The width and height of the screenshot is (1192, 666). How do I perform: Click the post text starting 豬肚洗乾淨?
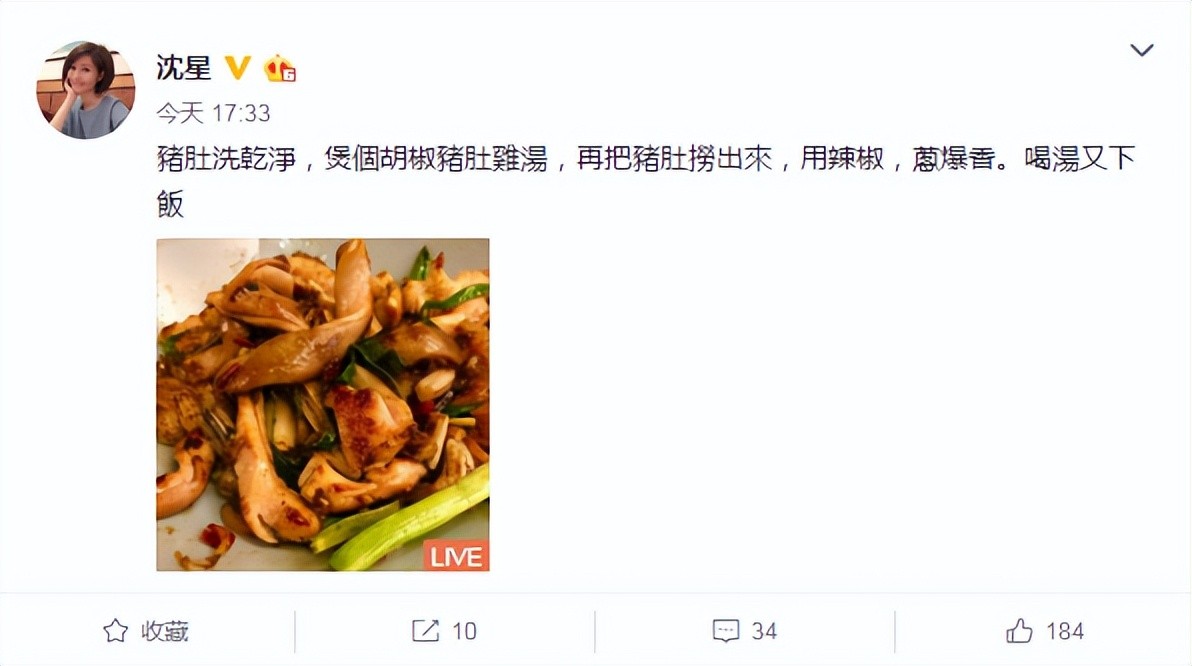[645, 181]
